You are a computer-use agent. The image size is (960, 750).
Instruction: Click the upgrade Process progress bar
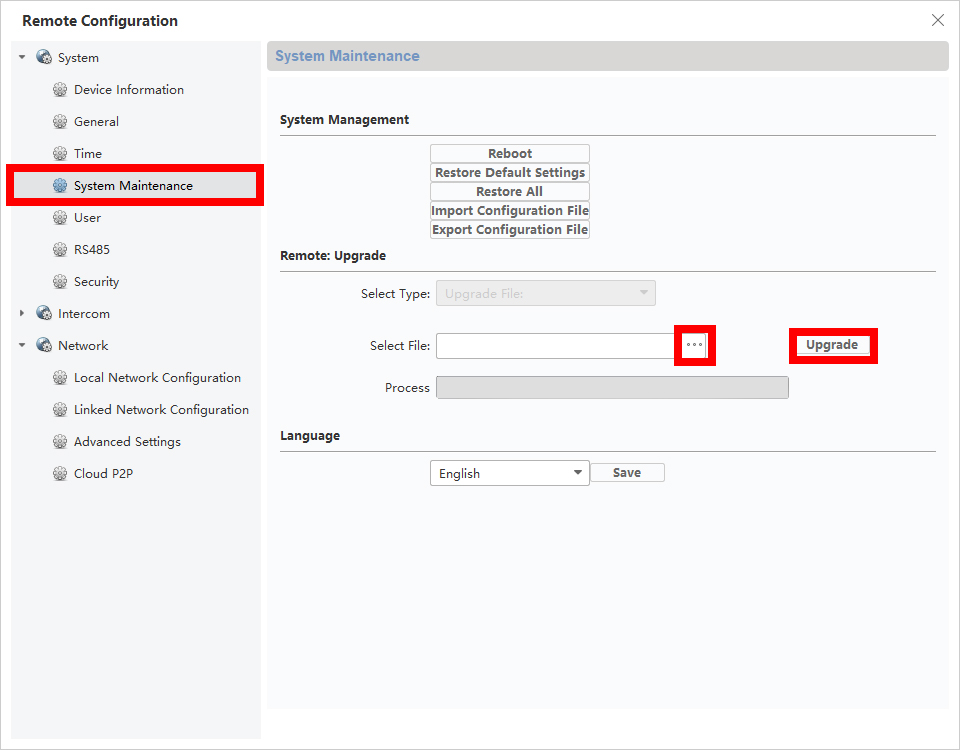(612, 388)
